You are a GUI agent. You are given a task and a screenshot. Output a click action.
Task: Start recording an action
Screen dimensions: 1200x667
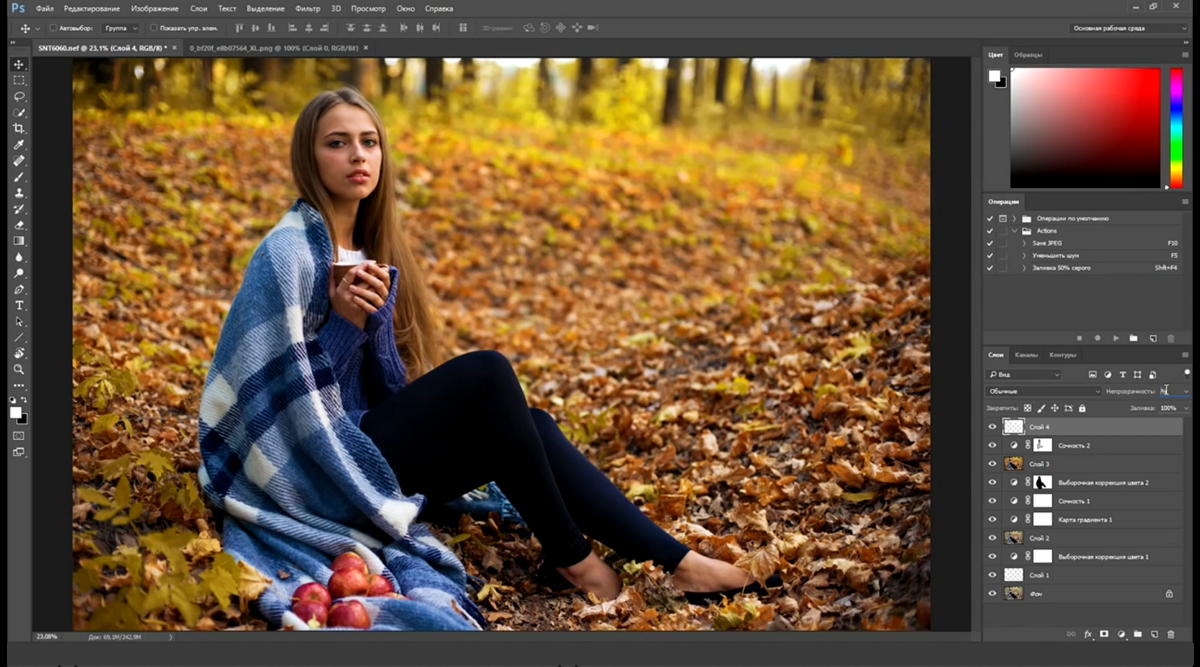click(x=1097, y=338)
